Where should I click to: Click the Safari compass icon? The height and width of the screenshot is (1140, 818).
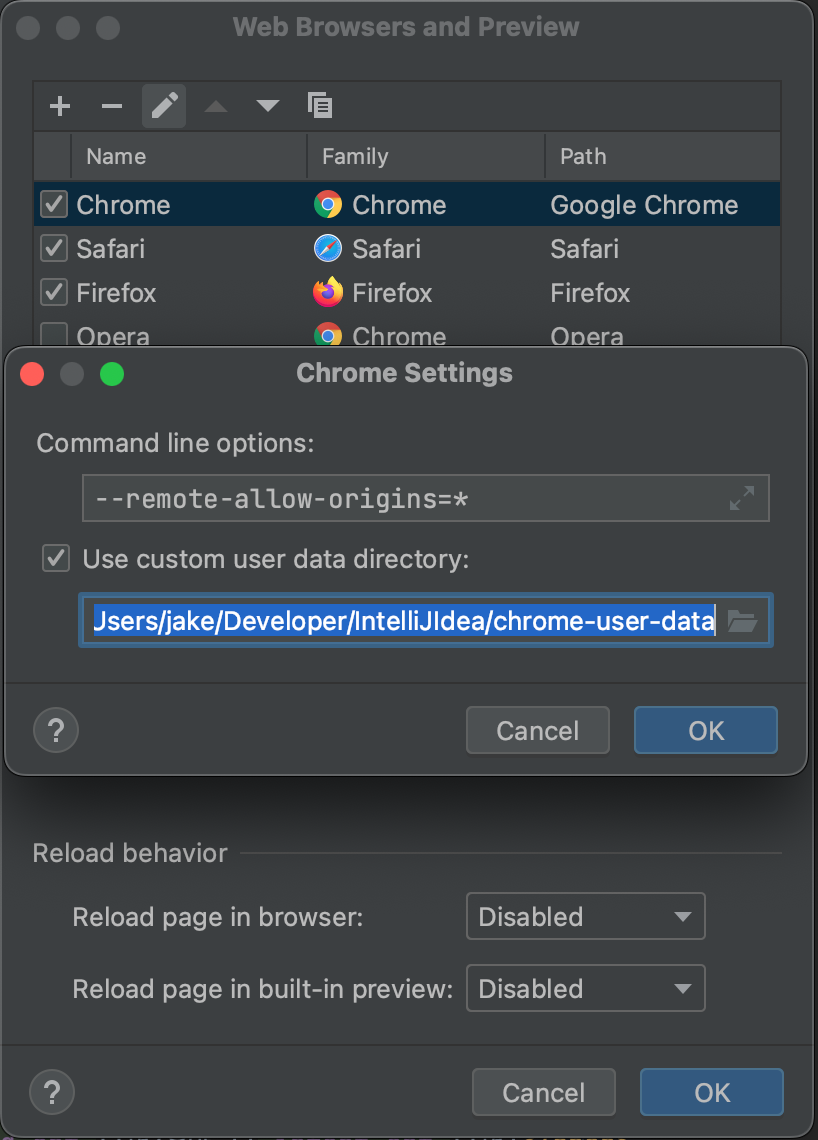[328, 249]
